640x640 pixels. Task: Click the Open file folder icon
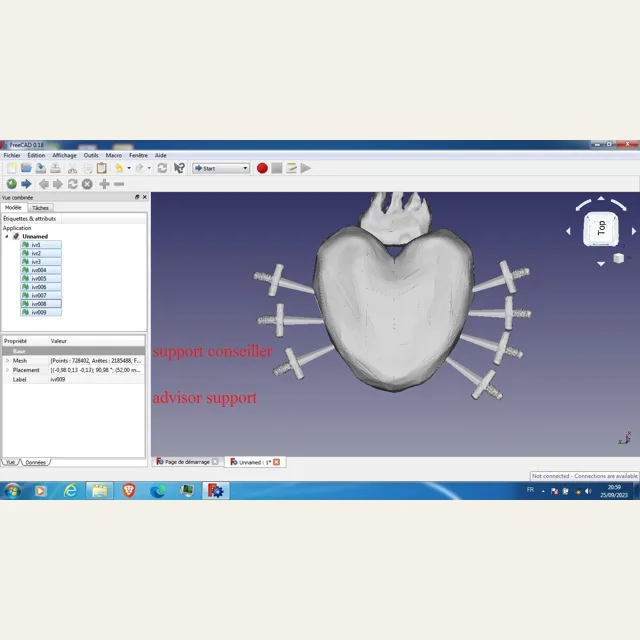coord(26,168)
